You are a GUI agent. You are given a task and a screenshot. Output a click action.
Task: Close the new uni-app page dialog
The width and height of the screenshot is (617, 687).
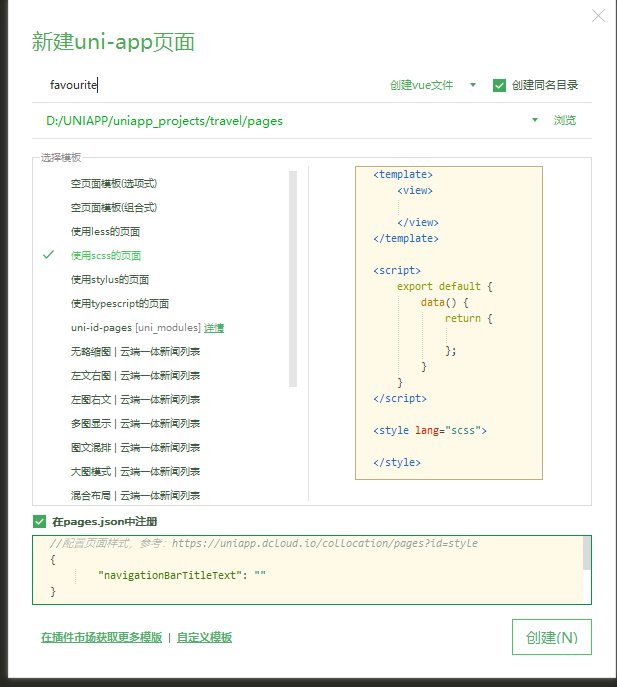(598, 16)
